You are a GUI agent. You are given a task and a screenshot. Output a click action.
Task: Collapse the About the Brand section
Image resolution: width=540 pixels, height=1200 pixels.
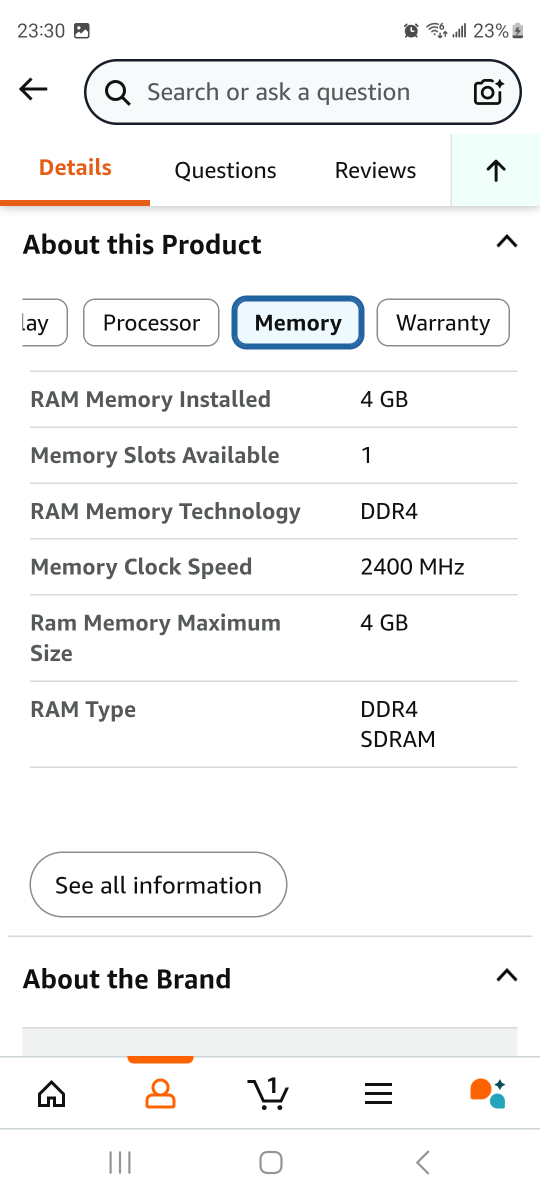507,976
